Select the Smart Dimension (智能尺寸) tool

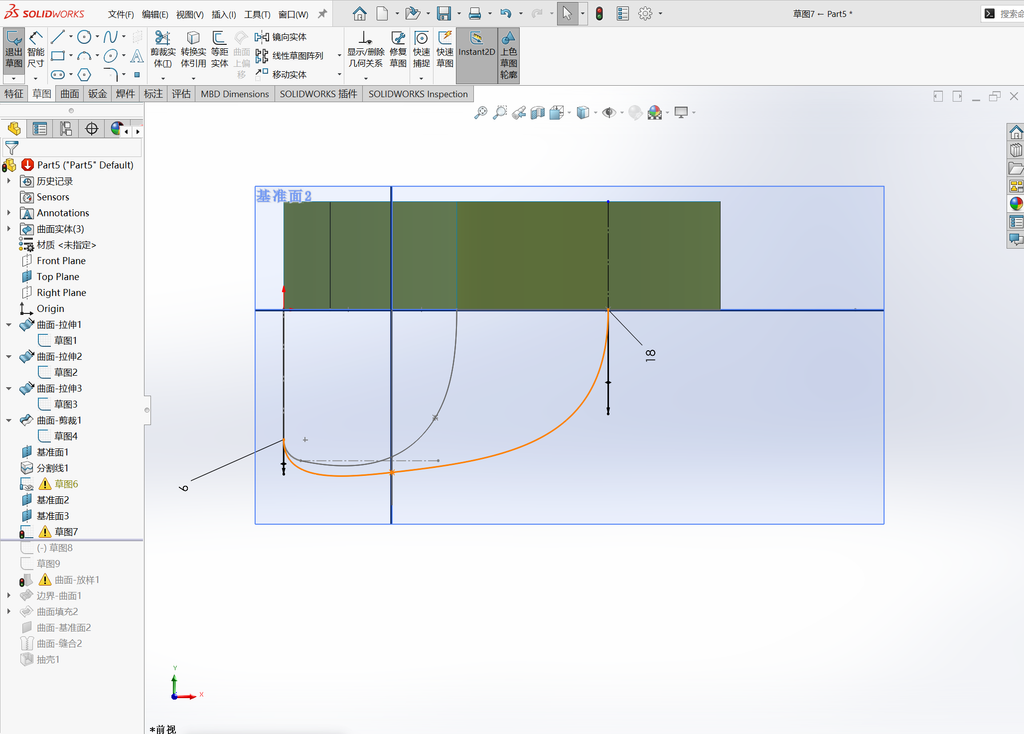click(x=36, y=49)
